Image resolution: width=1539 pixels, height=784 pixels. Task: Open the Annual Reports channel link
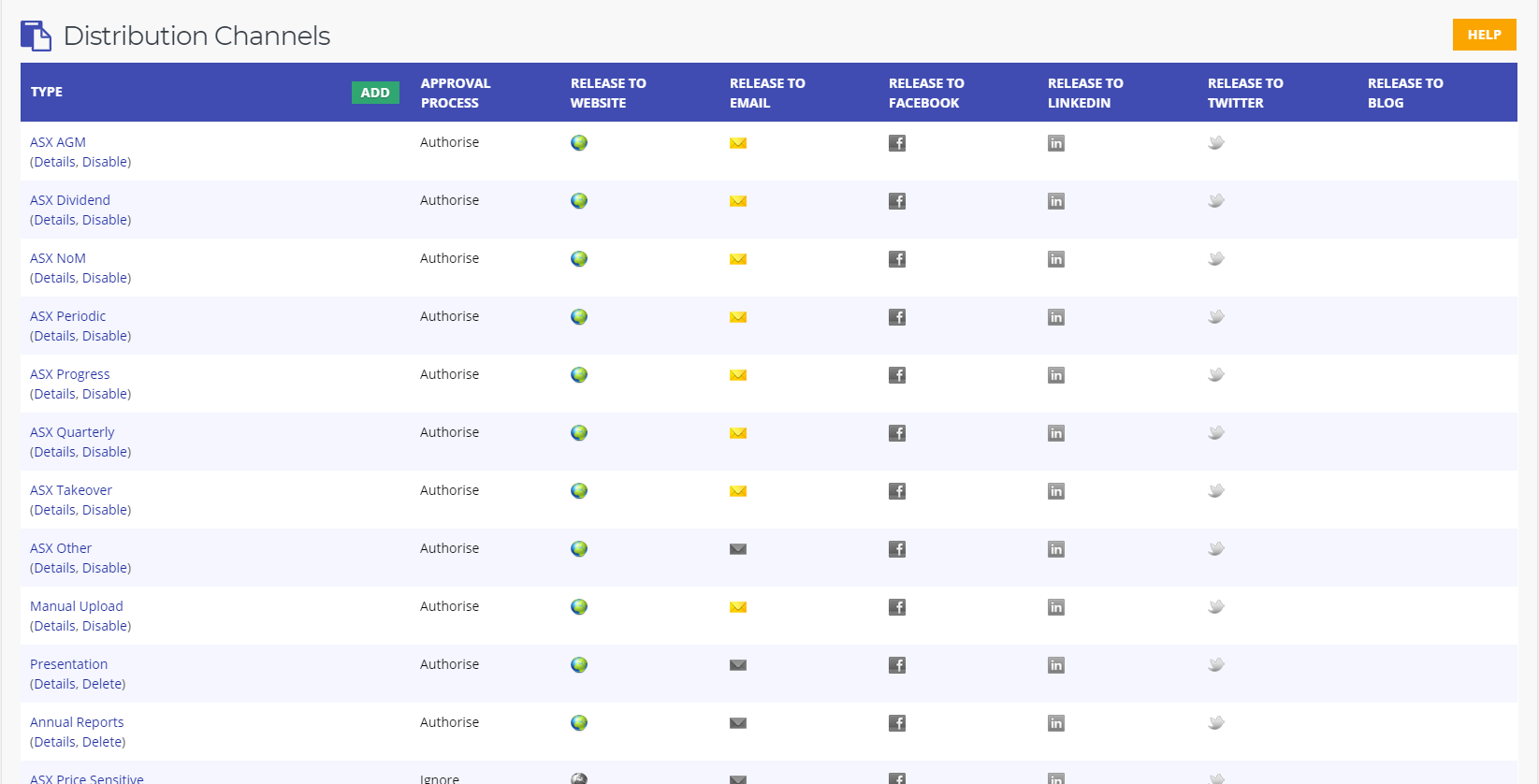[77, 722]
